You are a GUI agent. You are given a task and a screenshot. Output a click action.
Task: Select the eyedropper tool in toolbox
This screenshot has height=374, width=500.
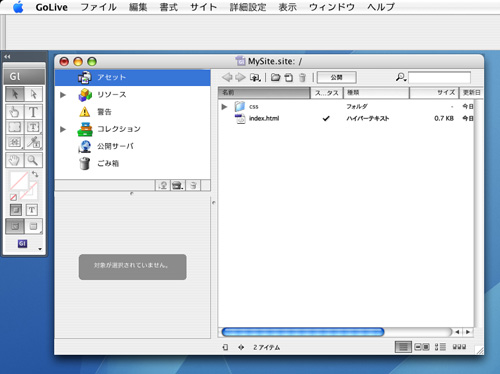pyautogui.click(x=33, y=142)
